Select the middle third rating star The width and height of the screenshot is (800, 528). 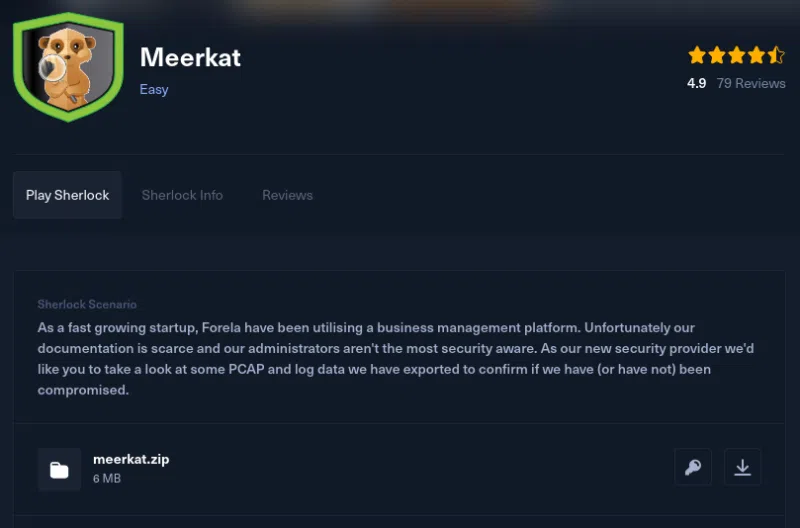(736, 55)
